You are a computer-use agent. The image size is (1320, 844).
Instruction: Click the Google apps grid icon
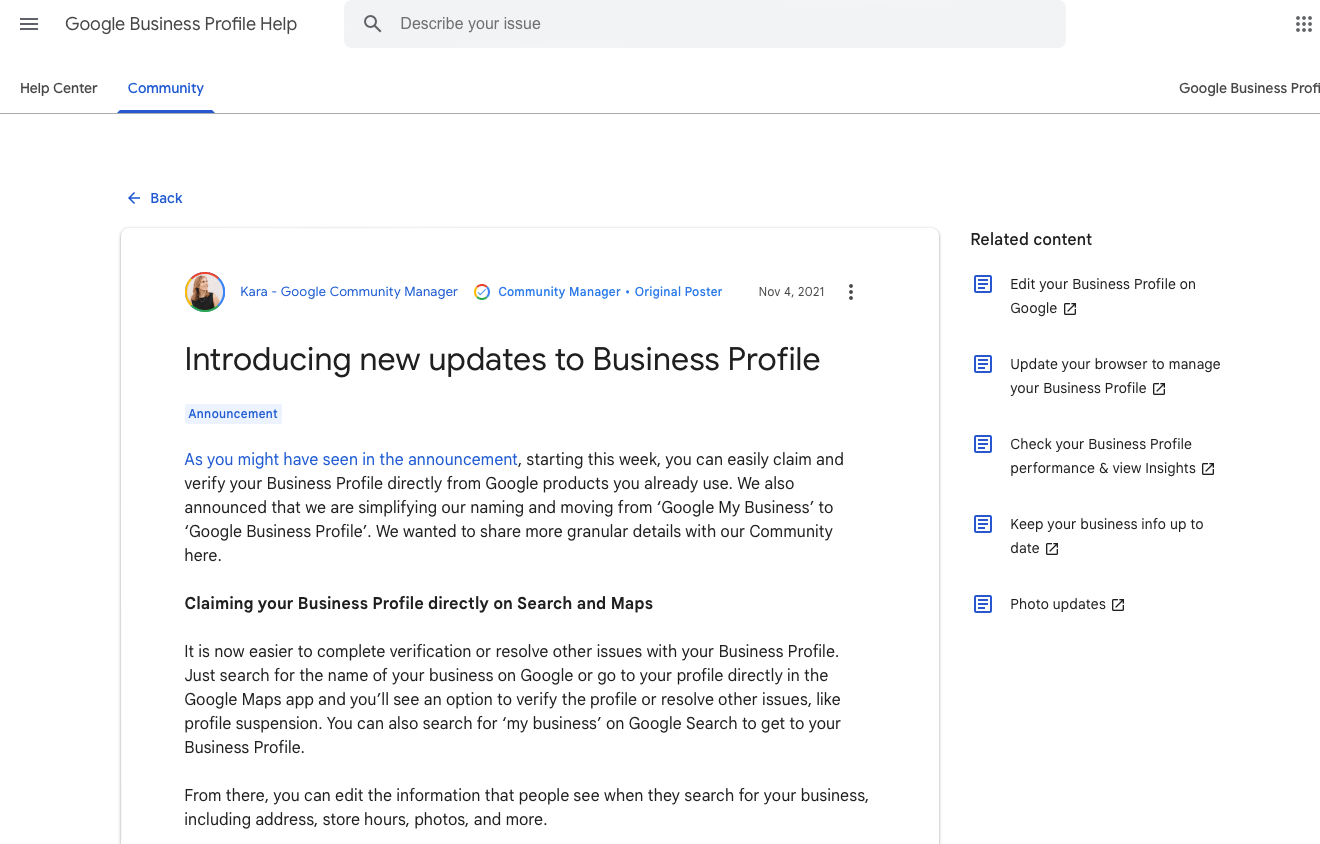pos(1303,23)
